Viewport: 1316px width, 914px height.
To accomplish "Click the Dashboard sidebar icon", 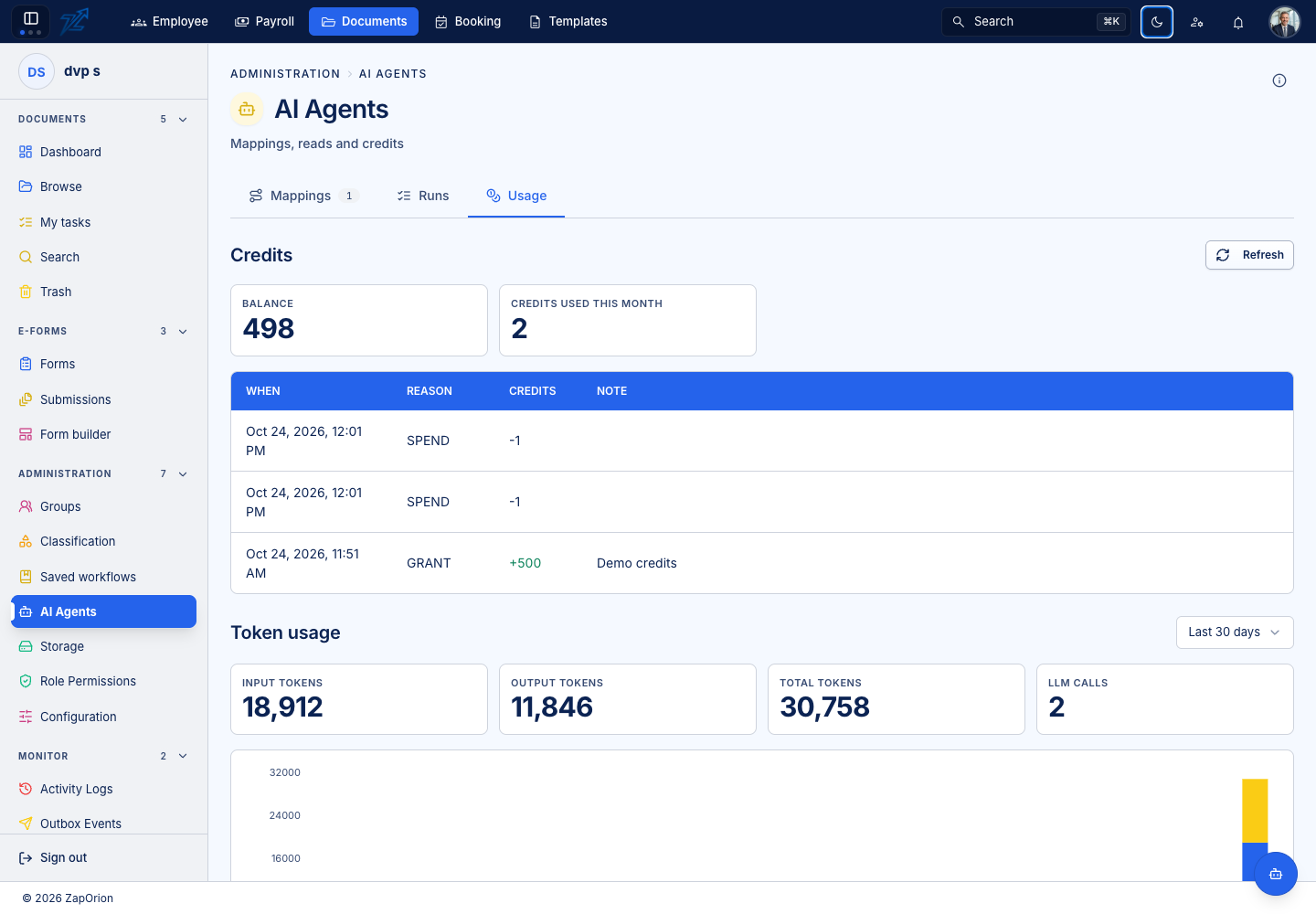I will click(x=26, y=152).
